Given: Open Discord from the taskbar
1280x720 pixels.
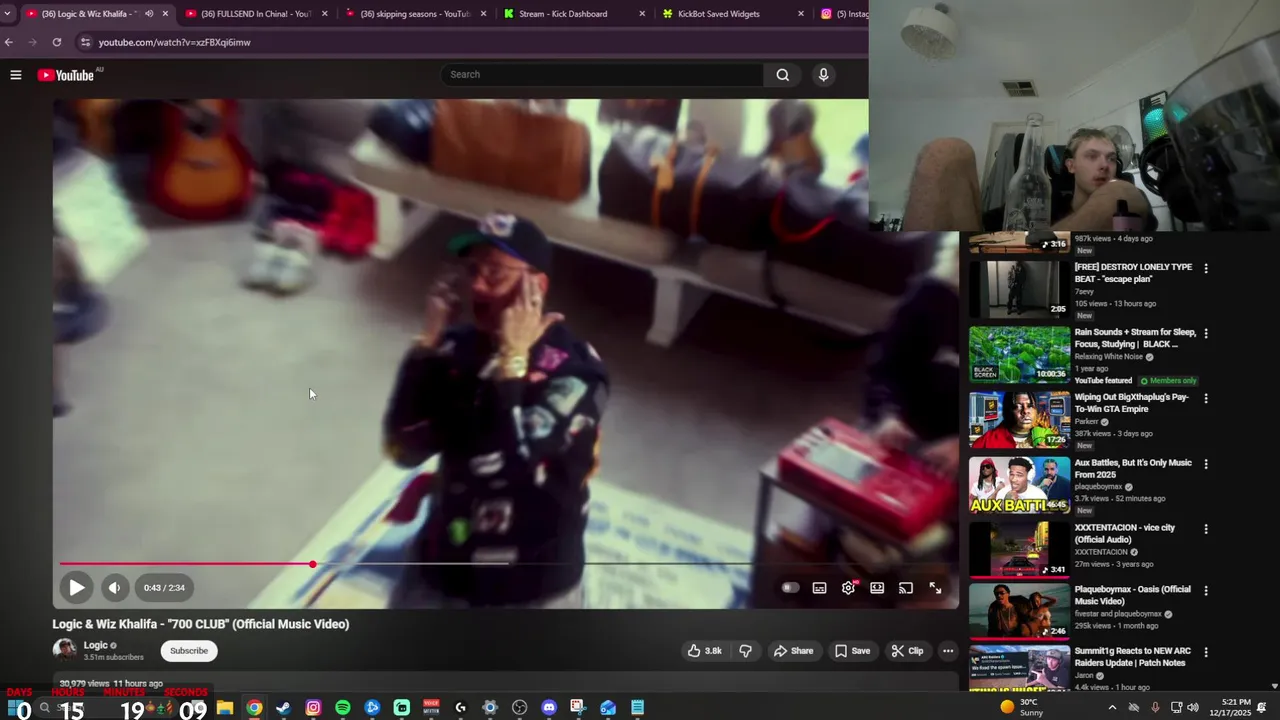Looking at the screenshot, I should point(549,708).
